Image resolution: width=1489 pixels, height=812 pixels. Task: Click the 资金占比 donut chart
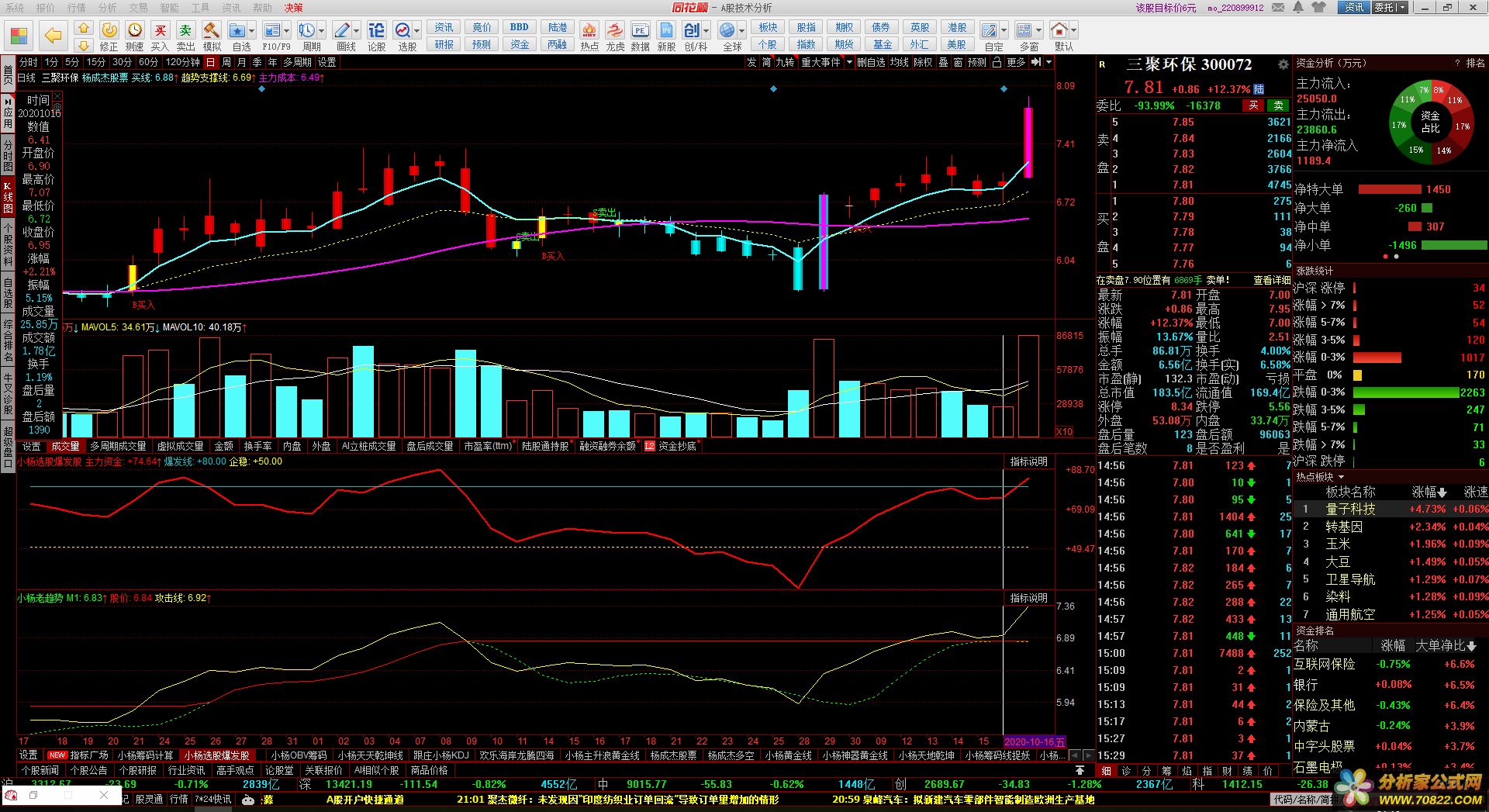click(1430, 122)
